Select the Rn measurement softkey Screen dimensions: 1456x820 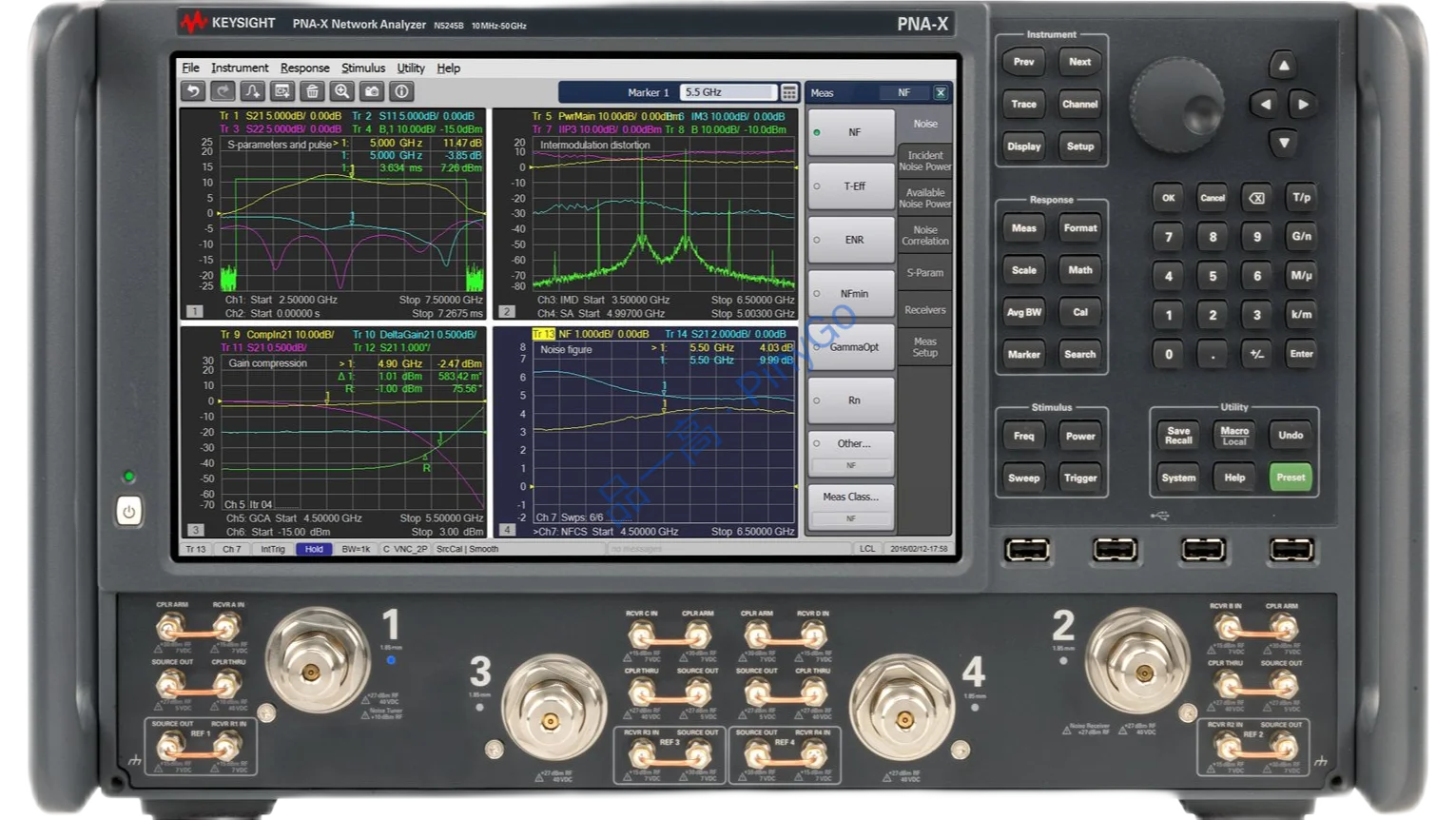pos(851,400)
